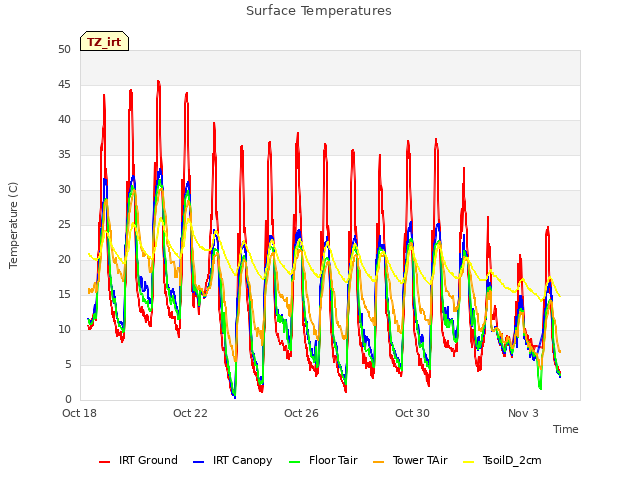Click the 25 y-axis tick label
Viewport: 640px width, 480px height.
(x=64, y=225)
